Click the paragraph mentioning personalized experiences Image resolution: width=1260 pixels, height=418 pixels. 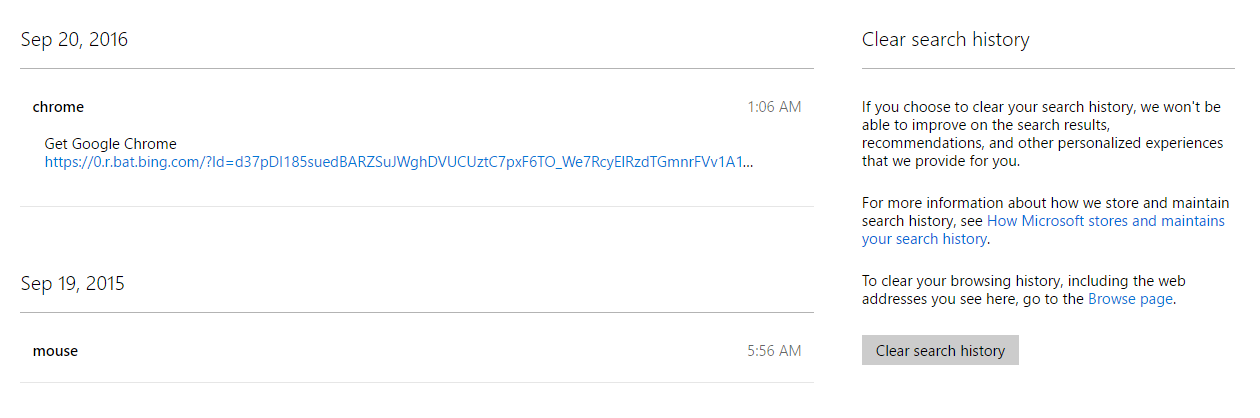1042,133
